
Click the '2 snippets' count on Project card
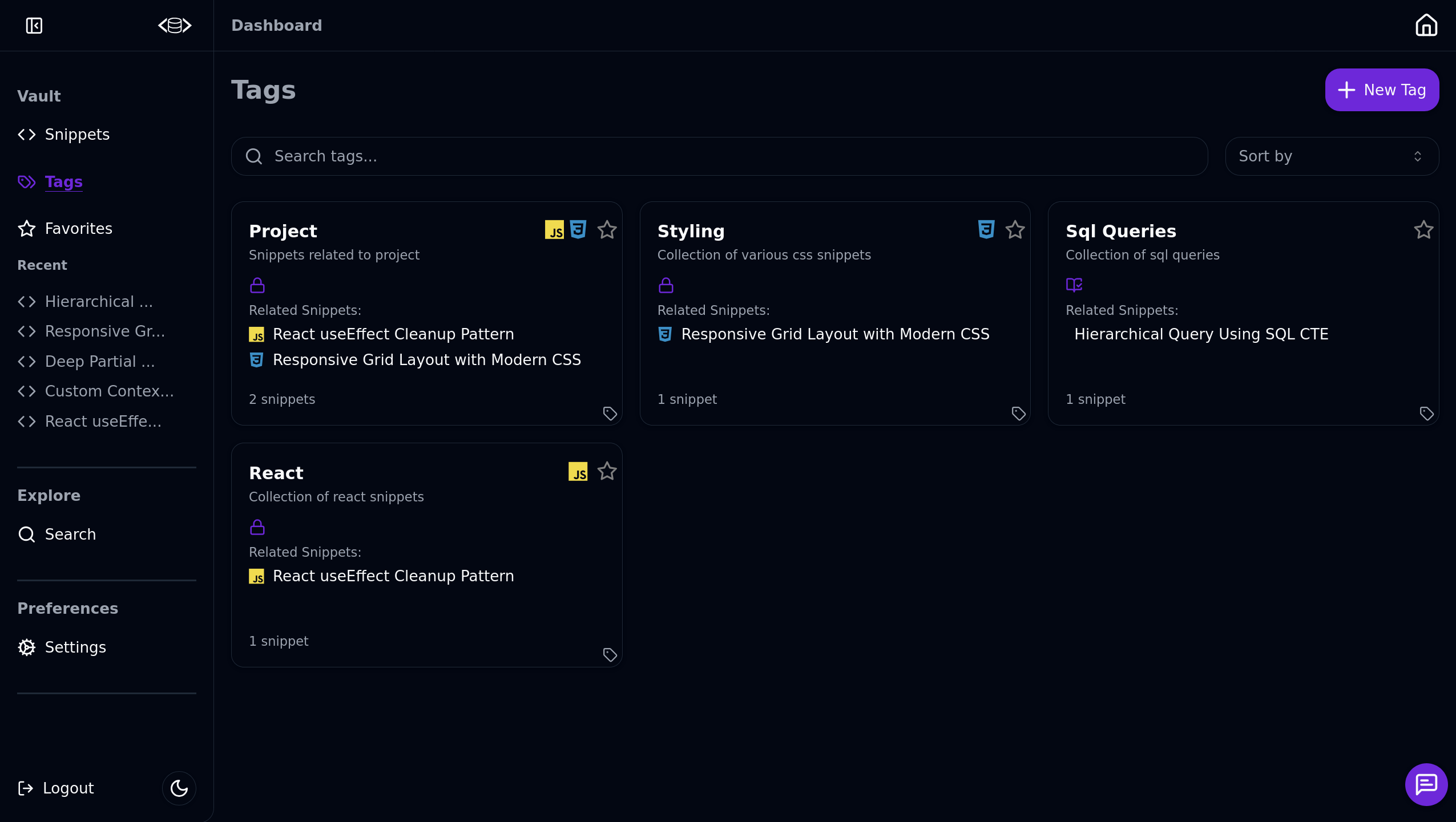click(282, 399)
